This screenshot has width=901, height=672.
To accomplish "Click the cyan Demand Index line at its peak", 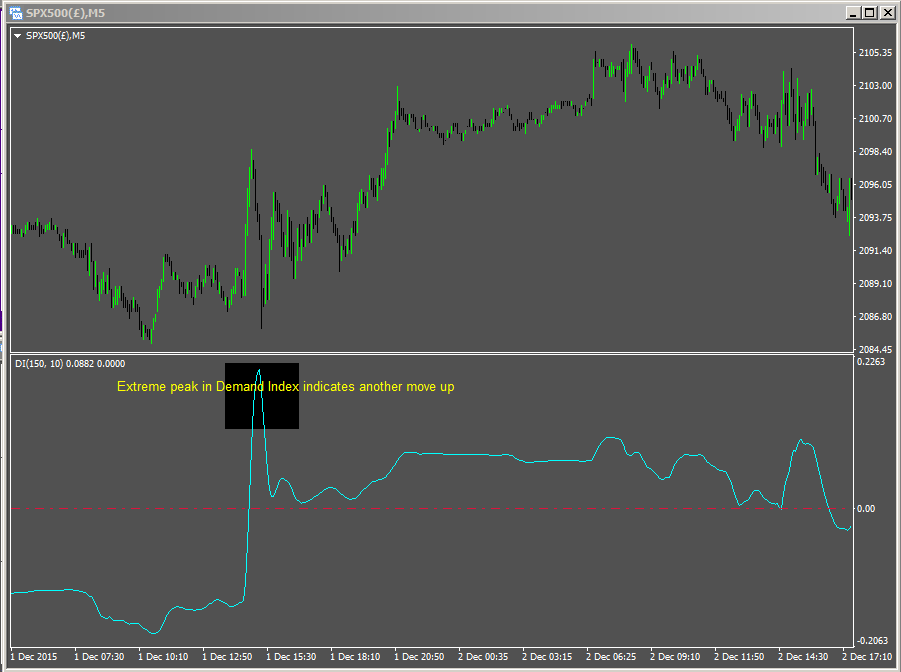I will [x=259, y=370].
